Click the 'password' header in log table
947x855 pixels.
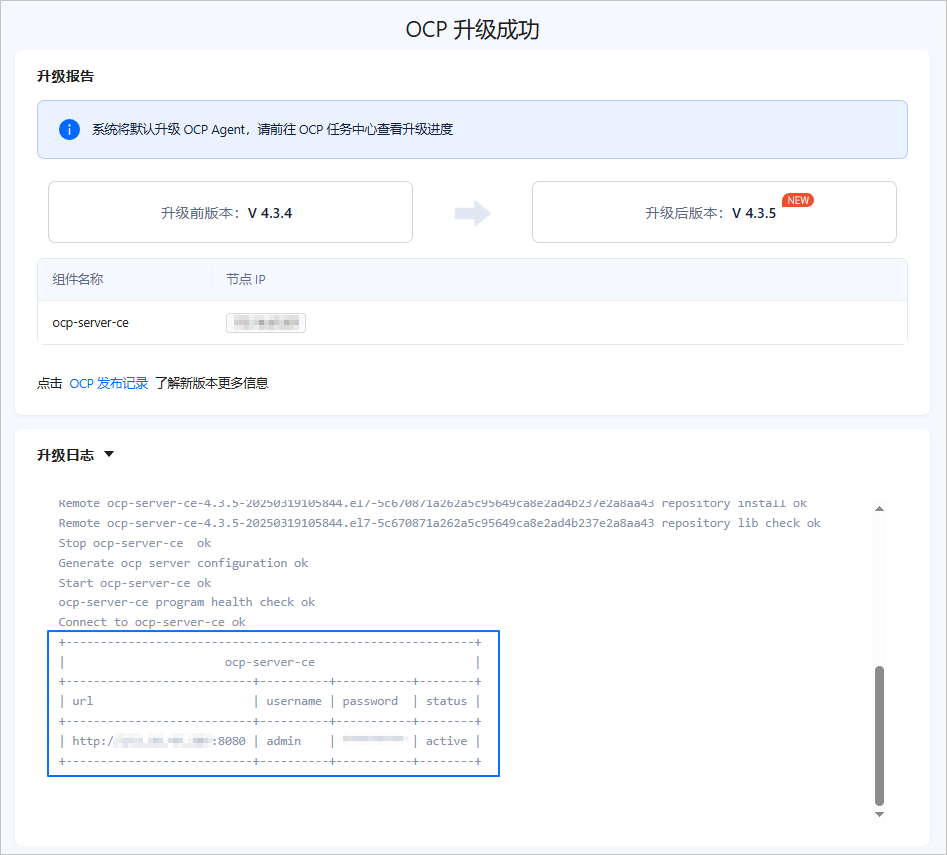point(370,701)
